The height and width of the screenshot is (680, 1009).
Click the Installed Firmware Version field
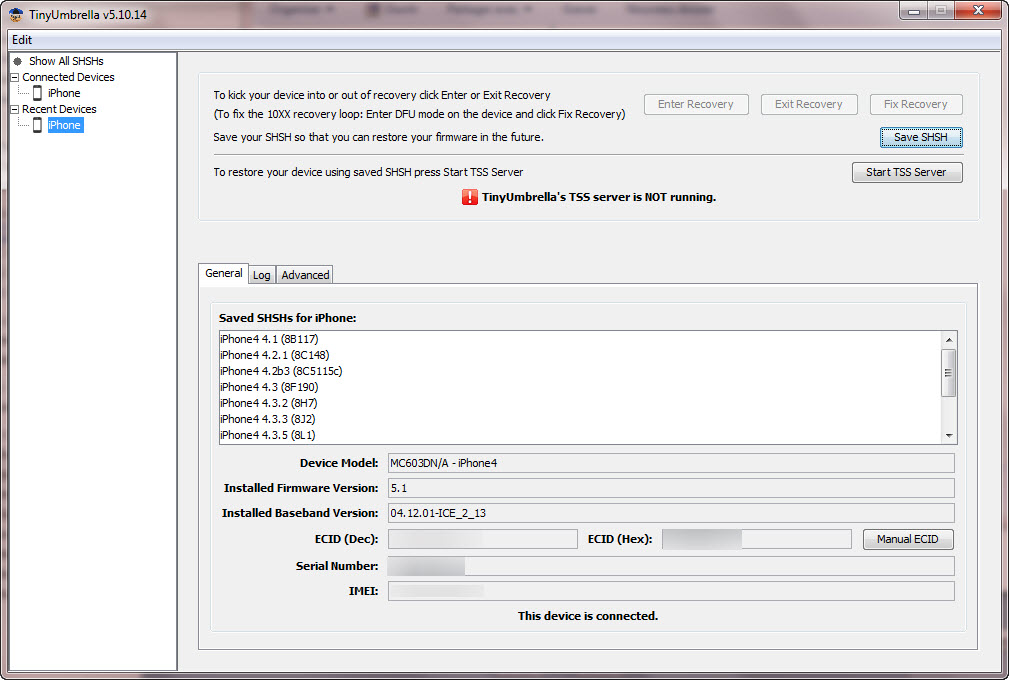(671, 488)
